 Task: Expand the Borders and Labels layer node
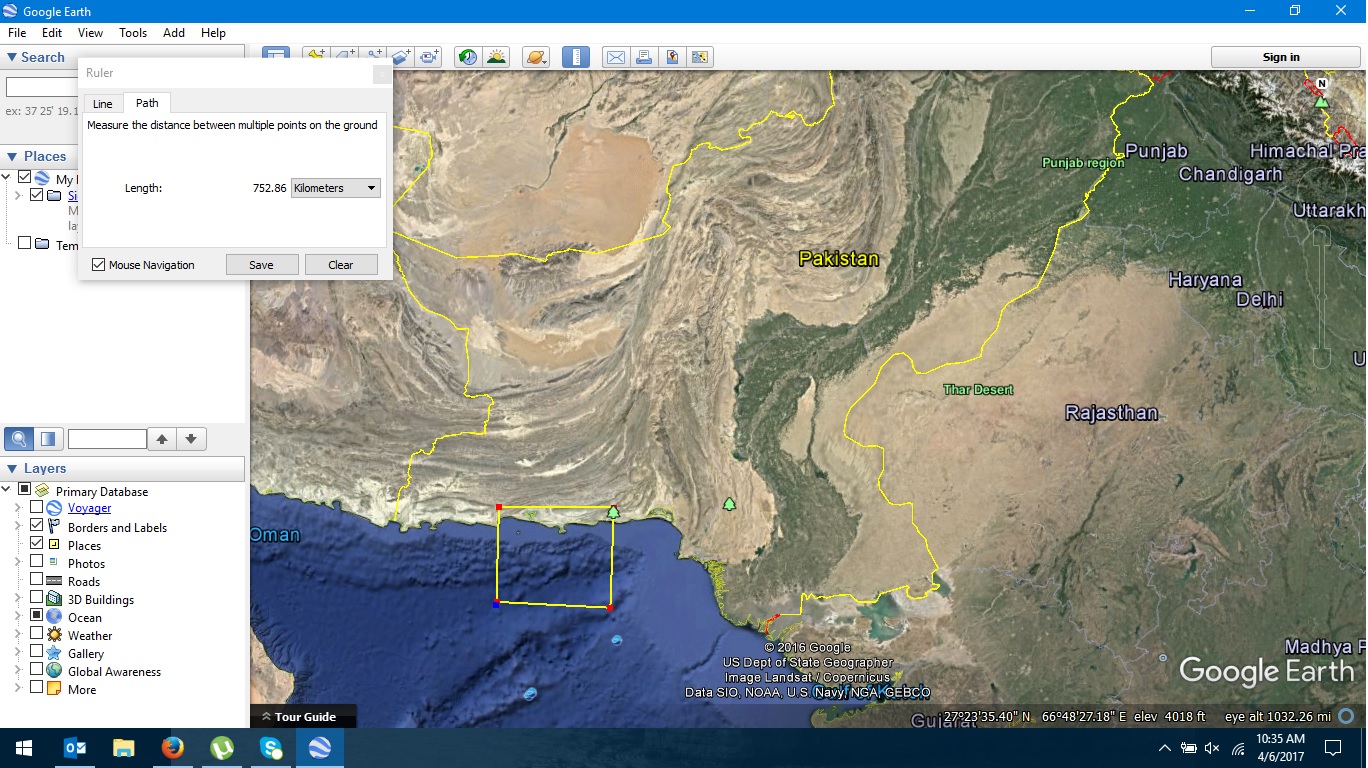(x=17, y=527)
